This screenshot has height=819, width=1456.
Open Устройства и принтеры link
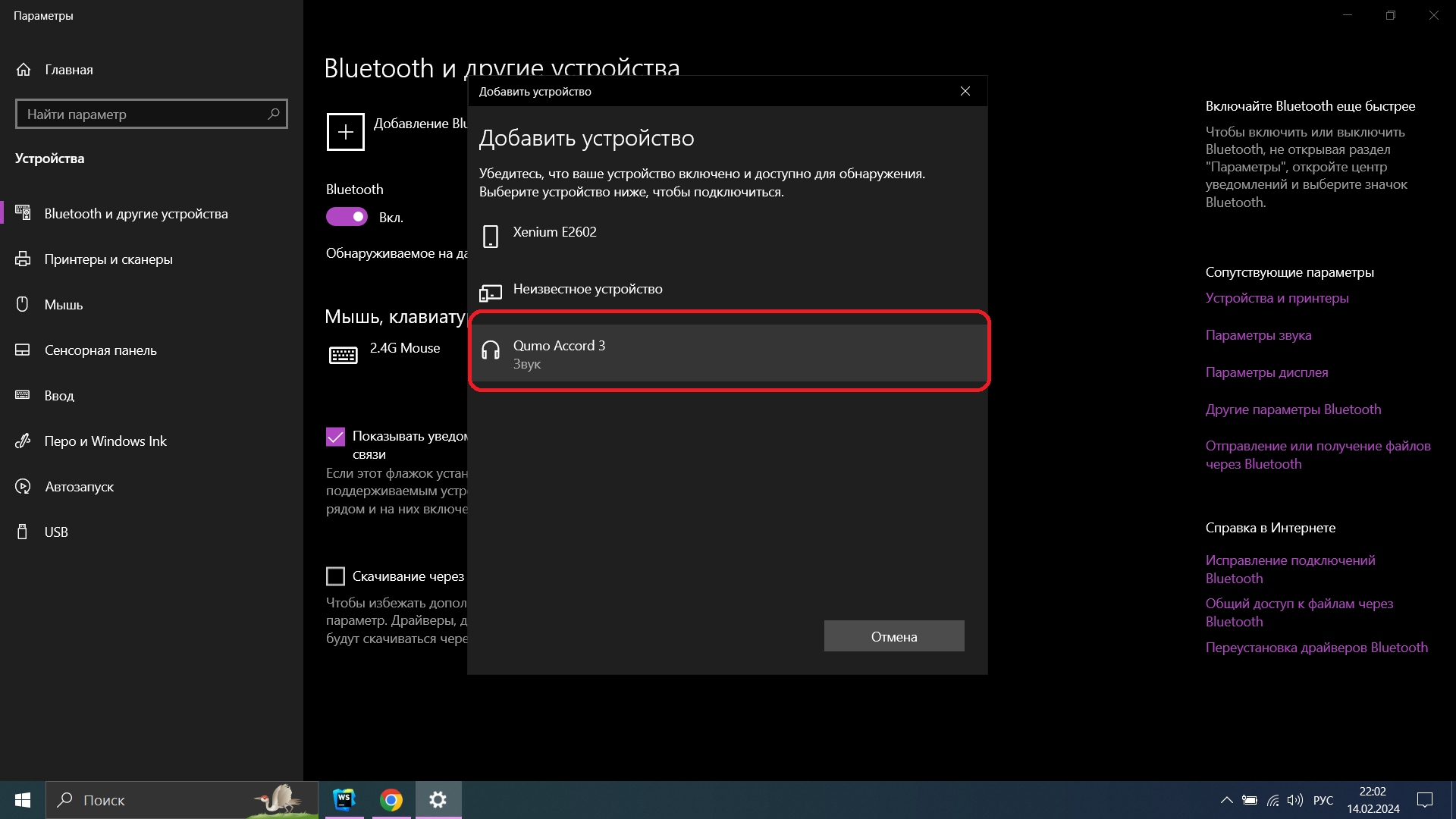pos(1277,298)
